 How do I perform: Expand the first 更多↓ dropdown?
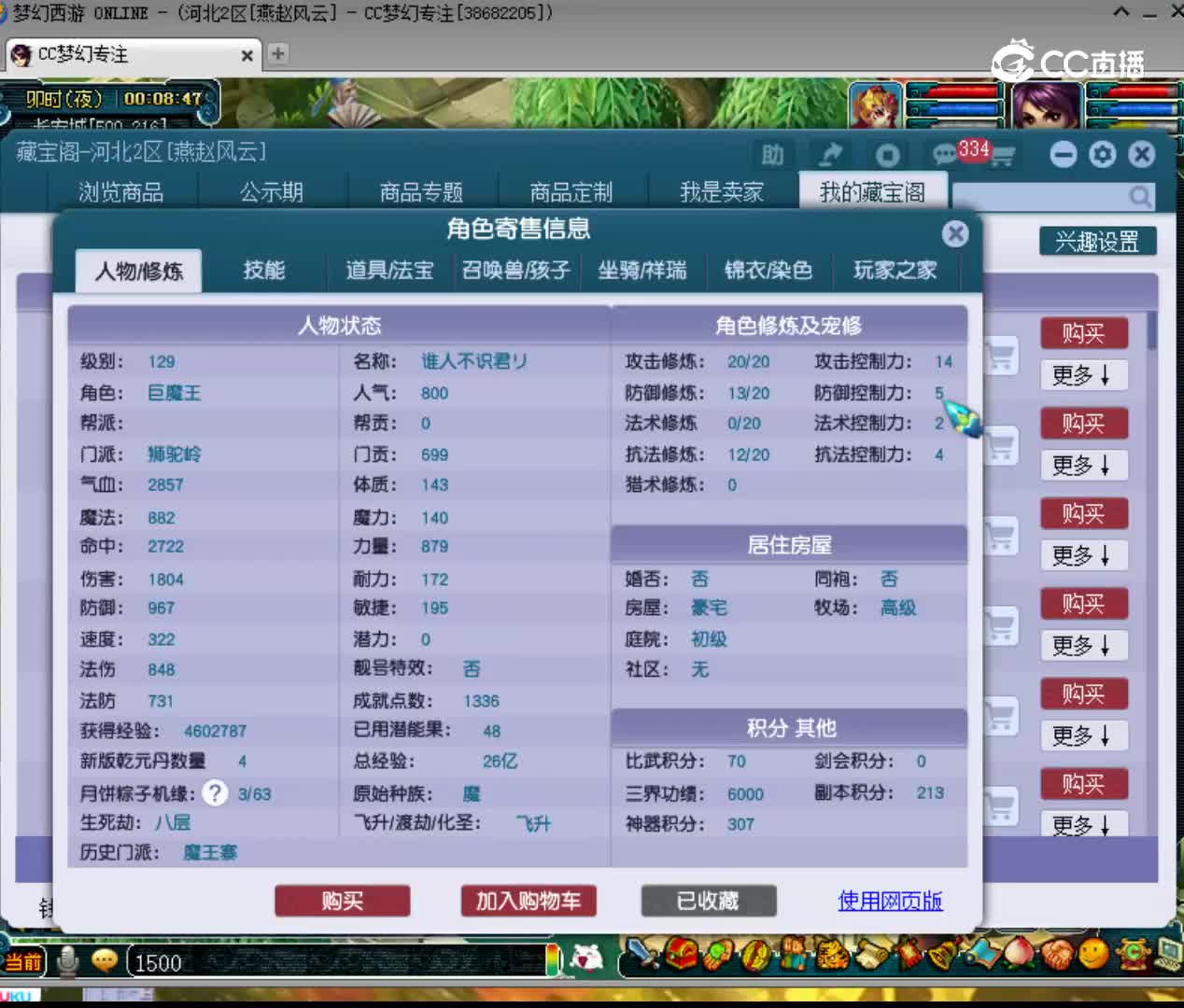coord(1083,375)
